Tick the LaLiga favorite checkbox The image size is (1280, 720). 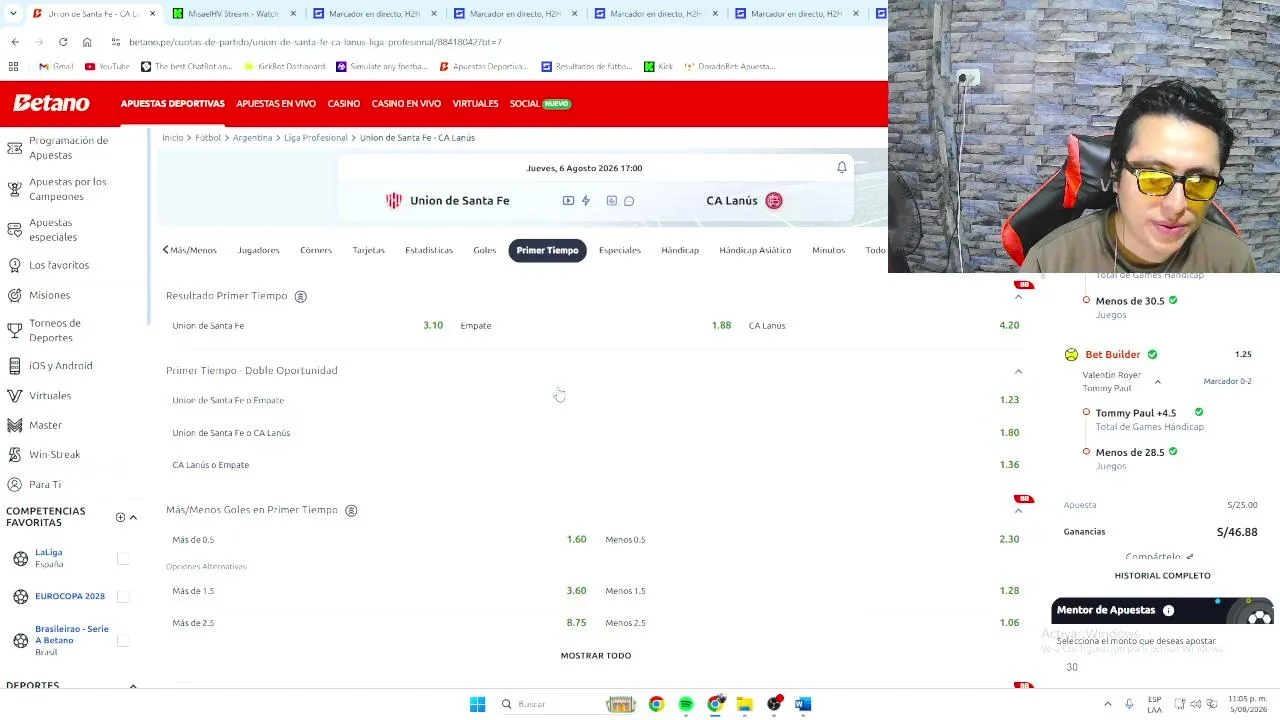click(x=123, y=558)
